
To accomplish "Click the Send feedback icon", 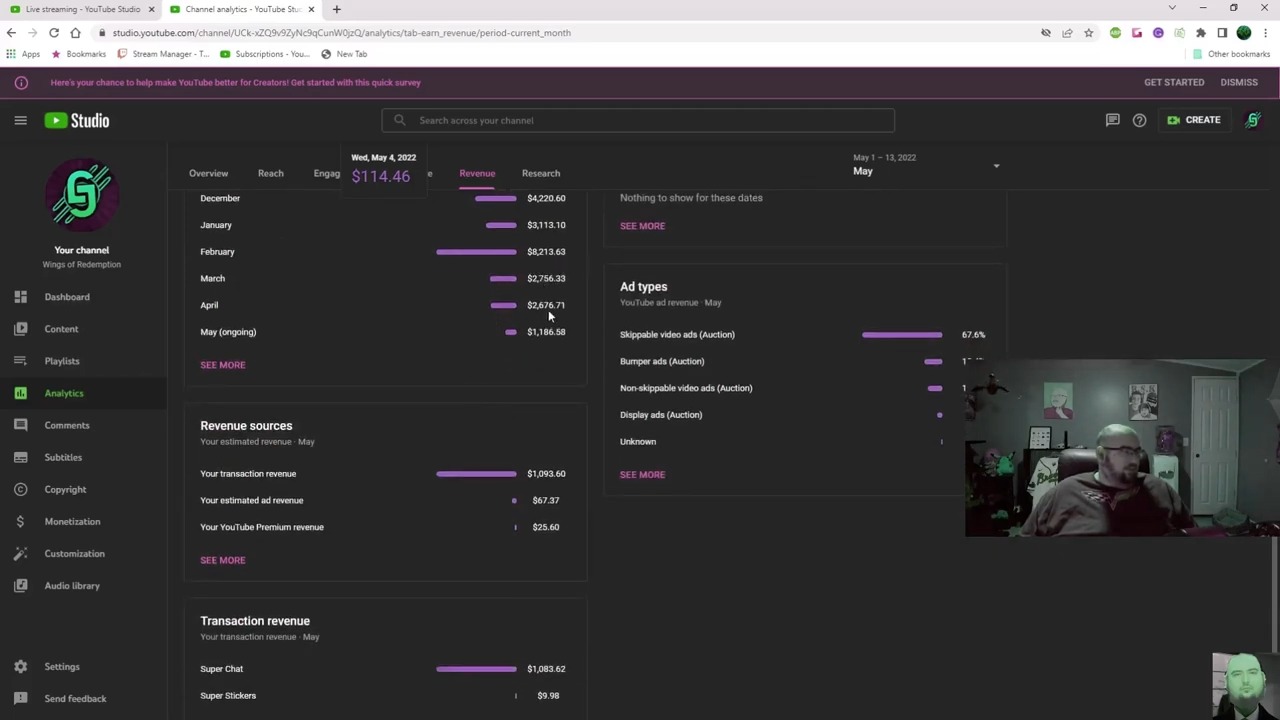I will pos(20,698).
